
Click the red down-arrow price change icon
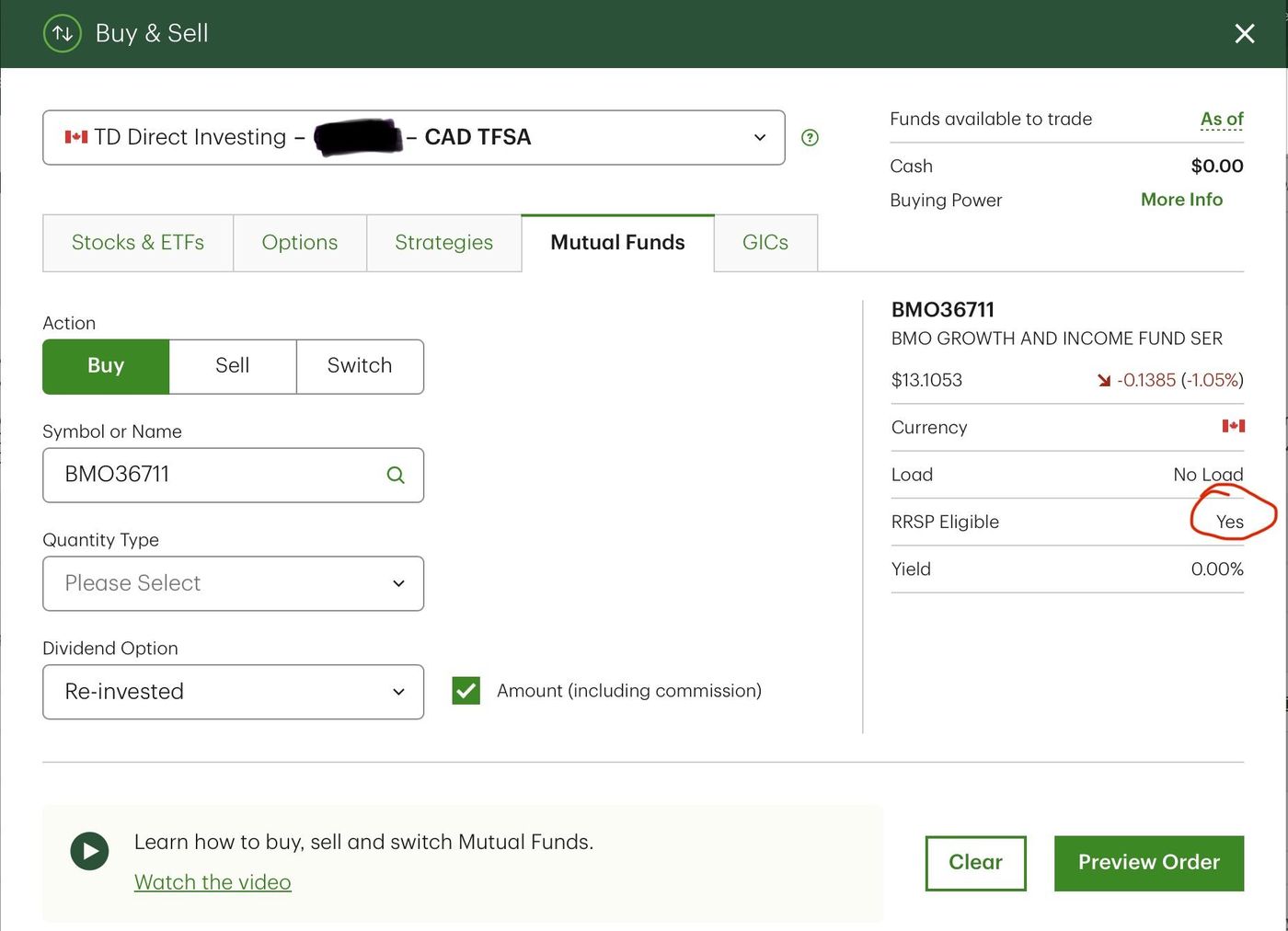click(x=1104, y=381)
